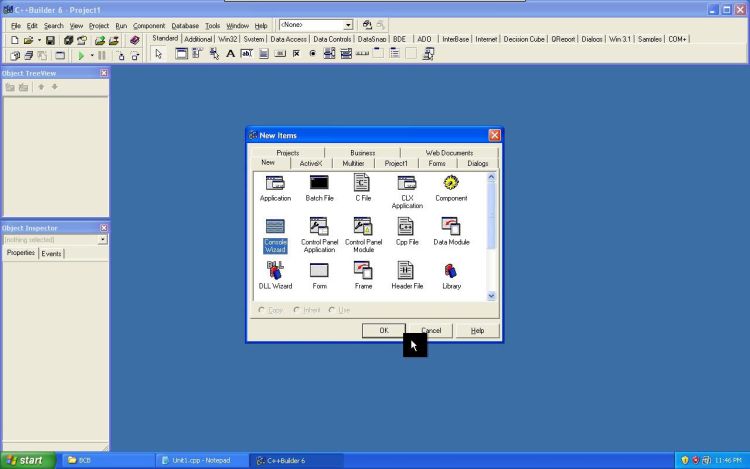
Task: Open the Object Inspector instance dropdown
Action: pos(102,240)
